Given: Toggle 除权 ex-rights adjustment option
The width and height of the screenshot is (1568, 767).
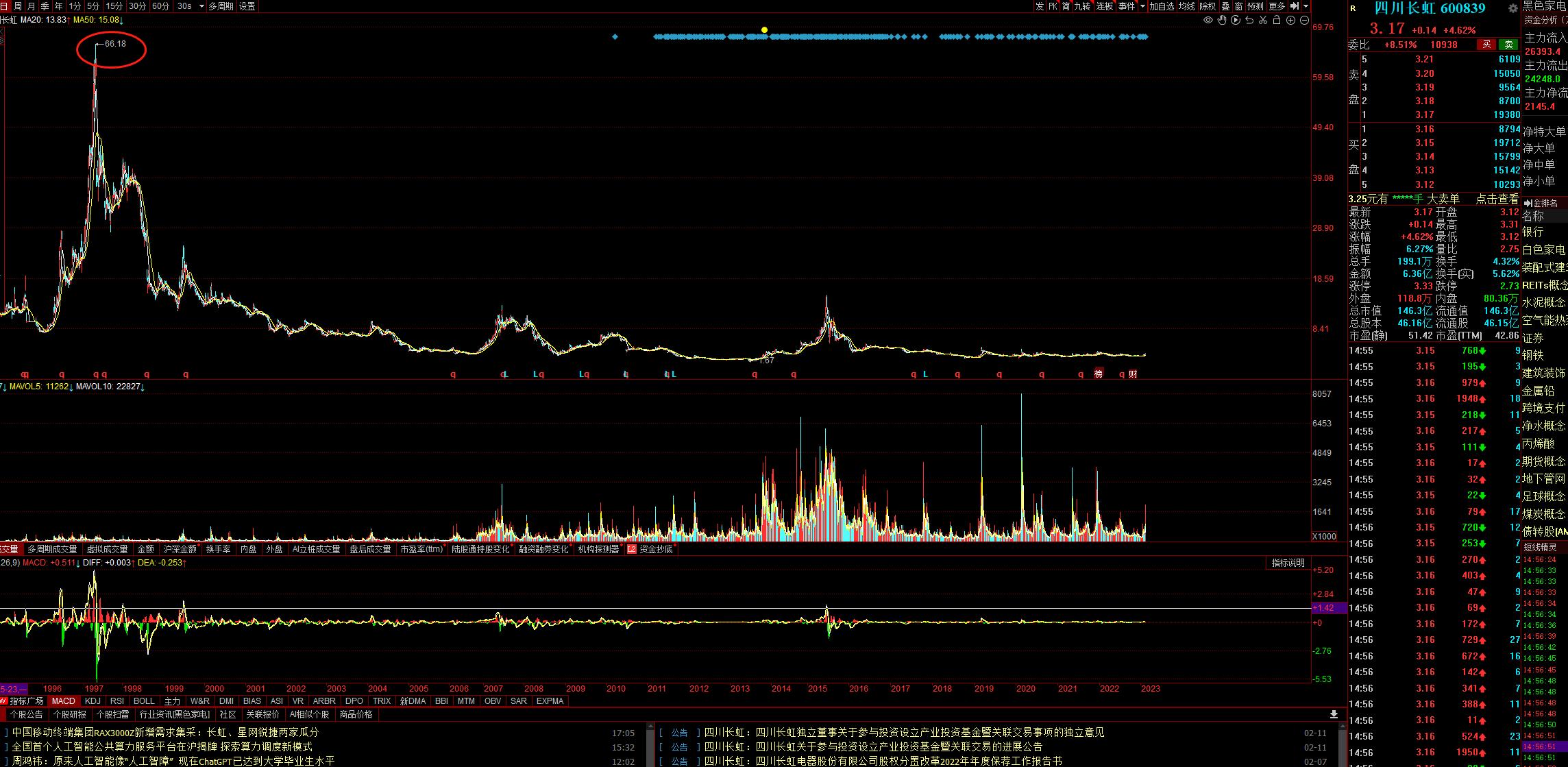Looking at the screenshot, I should pyautogui.click(x=1208, y=6).
